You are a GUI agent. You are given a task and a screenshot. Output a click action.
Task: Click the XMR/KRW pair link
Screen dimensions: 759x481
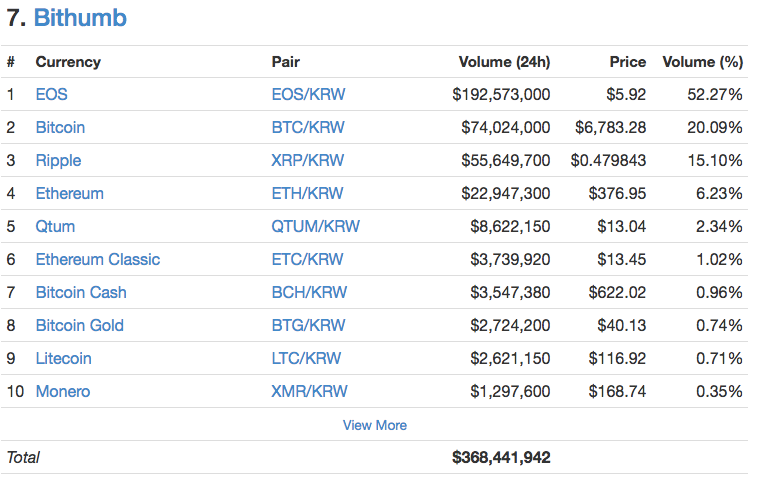(x=309, y=391)
